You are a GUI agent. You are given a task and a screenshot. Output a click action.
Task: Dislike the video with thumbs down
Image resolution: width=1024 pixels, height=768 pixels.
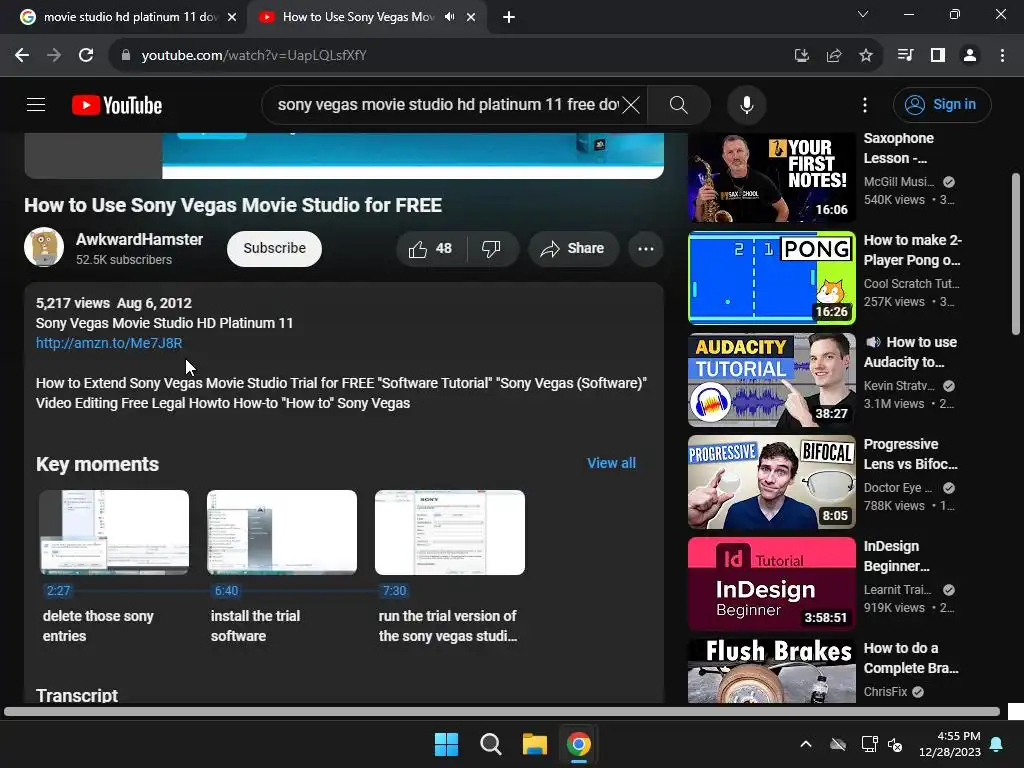coord(491,248)
